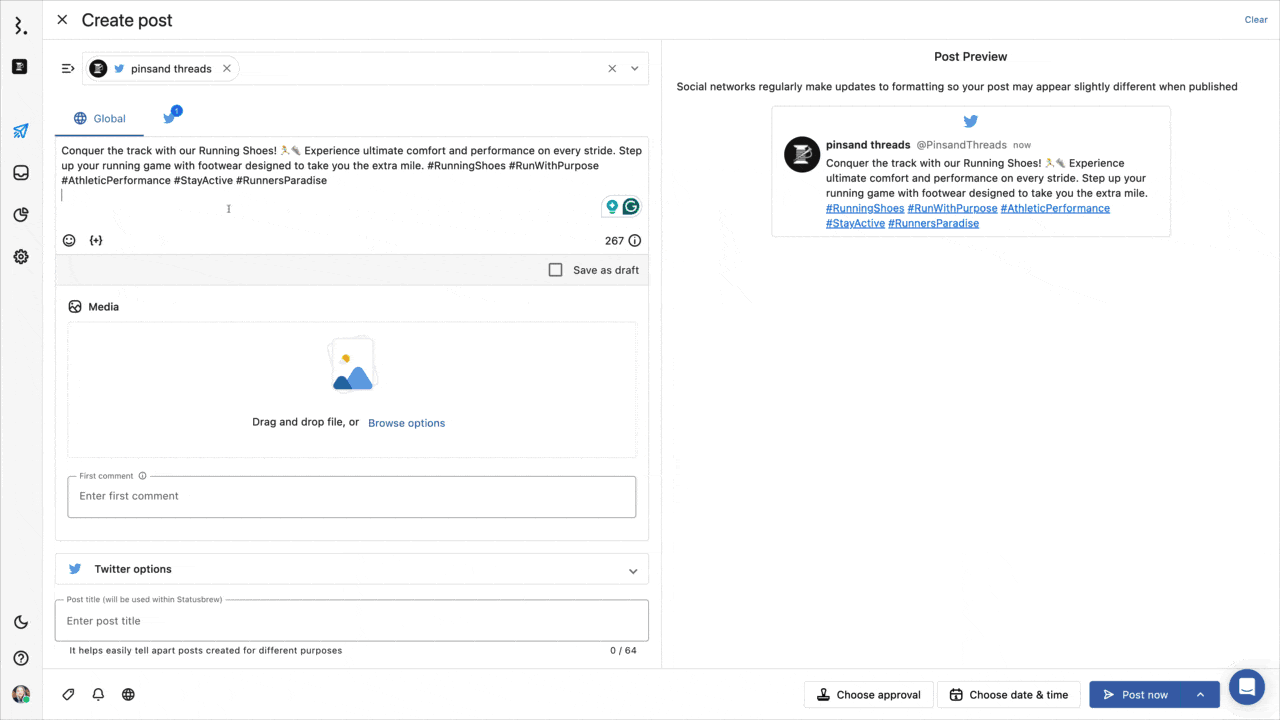Screen dimensions: 1280x720
Task: Open the Publish section in sidebar
Action: pyautogui.click(x=20, y=131)
